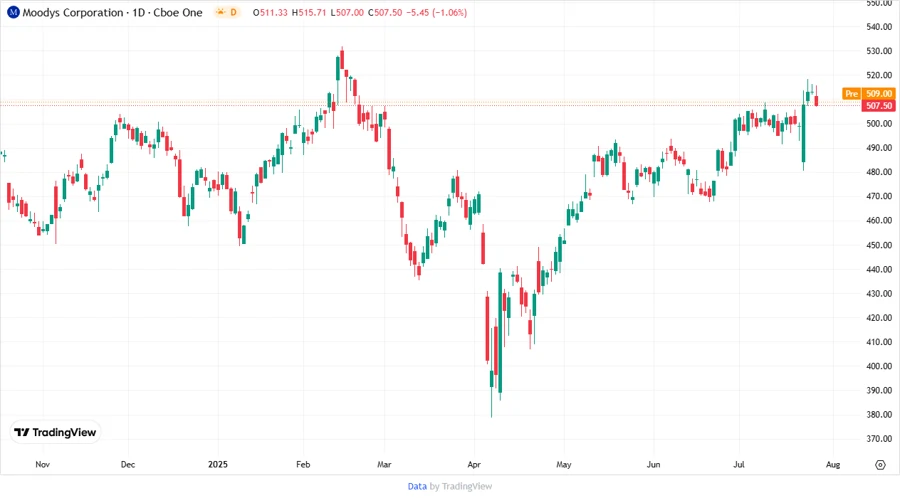
Task: Click the 410.00 price axis label
Action: (x=879, y=342)
